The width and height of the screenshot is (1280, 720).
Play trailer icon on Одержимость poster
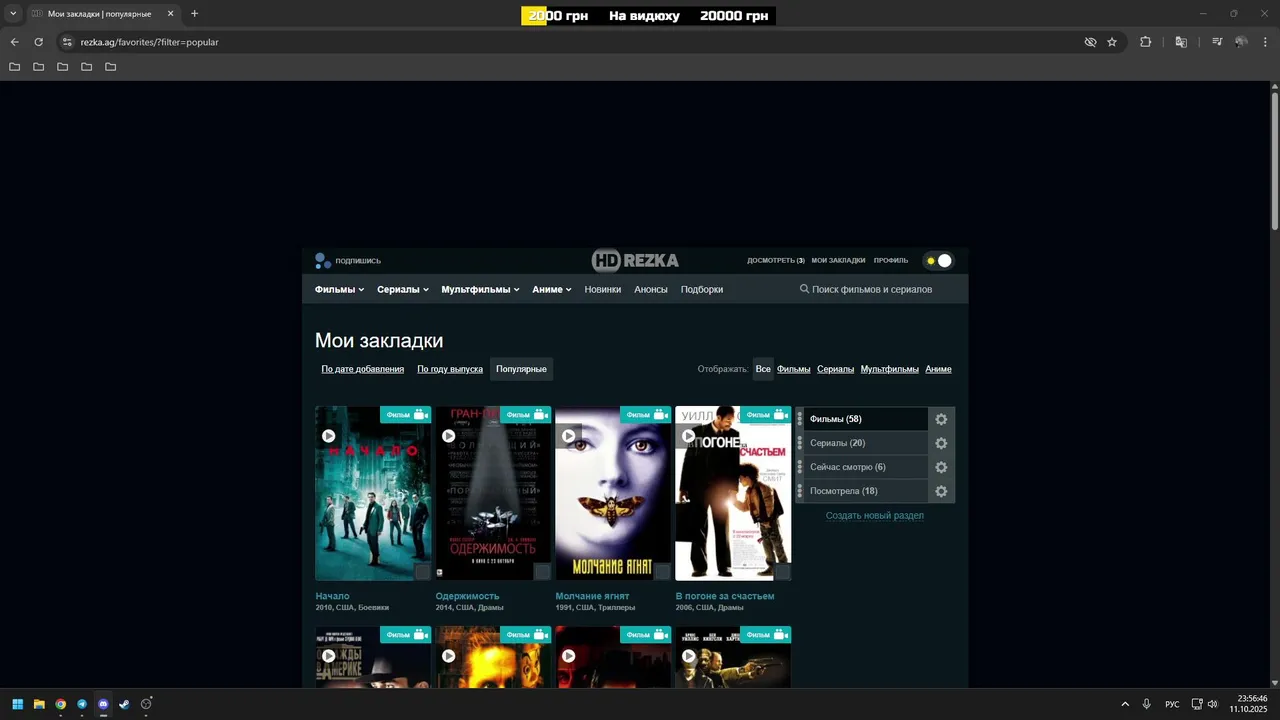[x=449, y=436]
